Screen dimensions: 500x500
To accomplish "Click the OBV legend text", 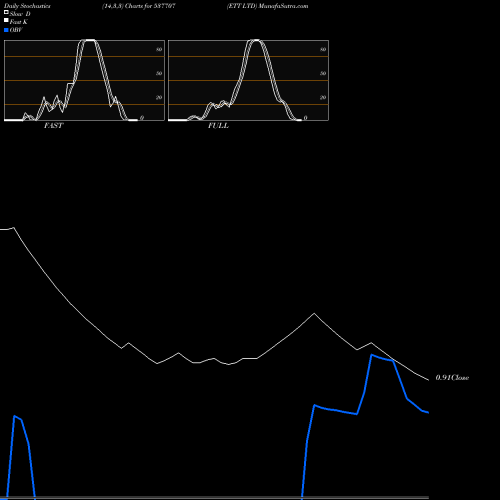I will coord(16,30).
